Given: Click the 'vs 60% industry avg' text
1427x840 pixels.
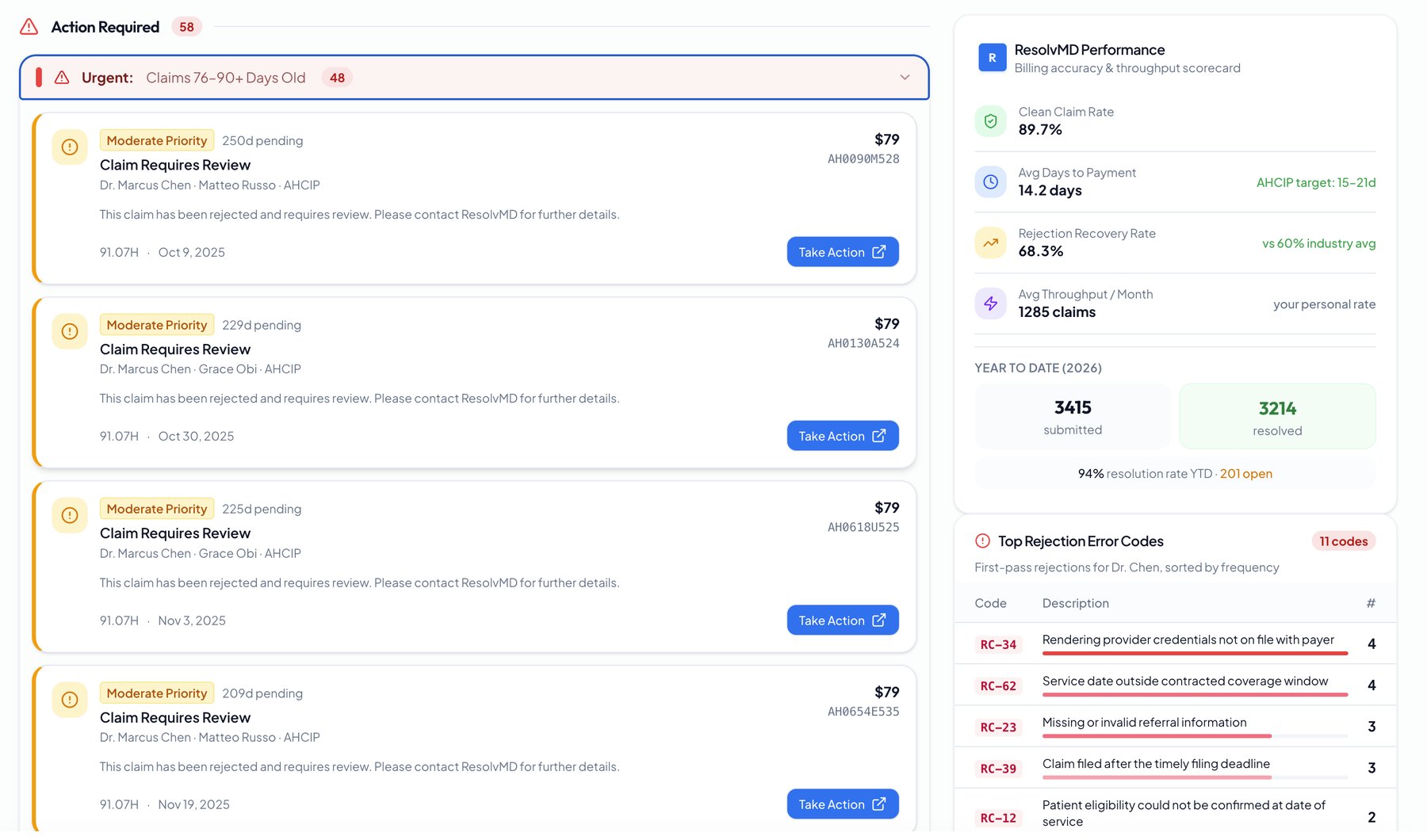Looking at the screenshot, I should tap(1319, 243).
